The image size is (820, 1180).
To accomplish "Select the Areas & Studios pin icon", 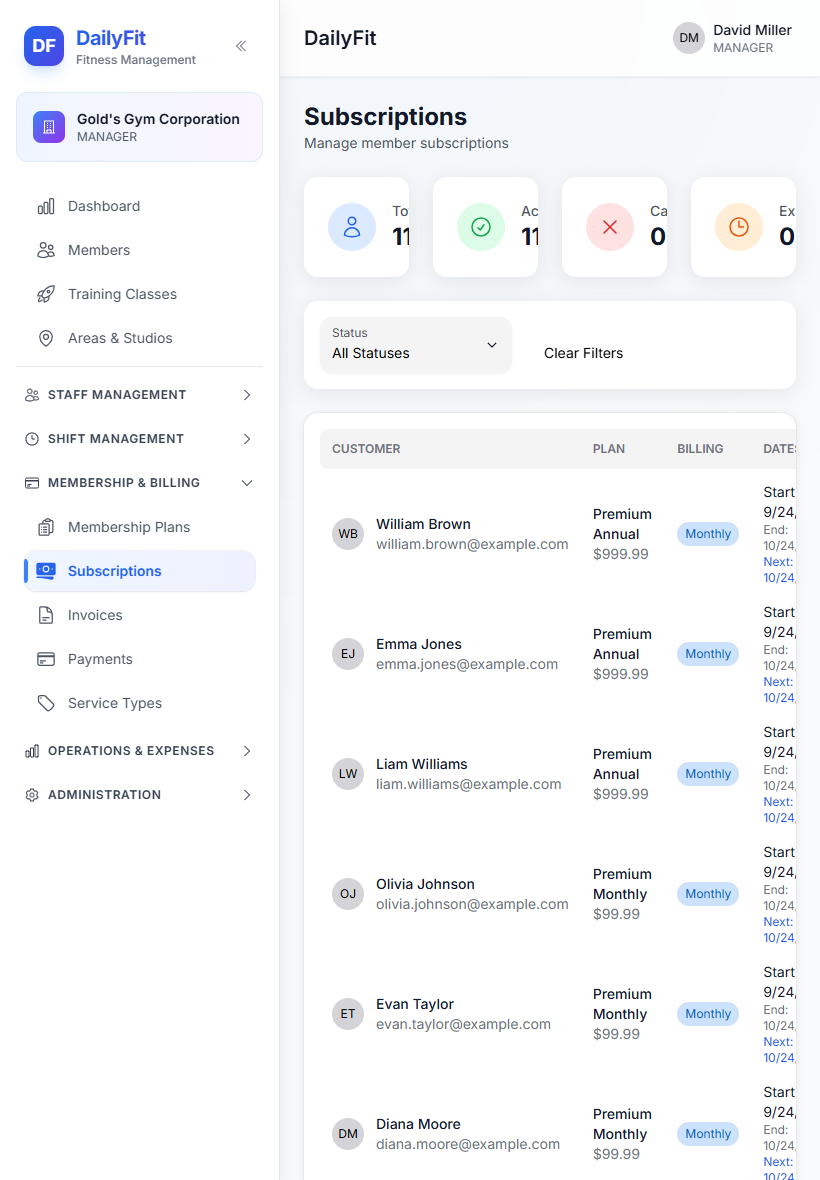I will pyautogui.click(x=46, y=339).
